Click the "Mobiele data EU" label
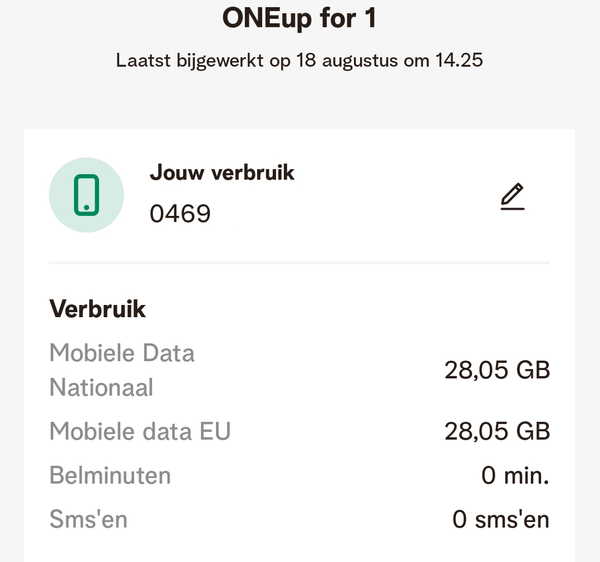This screenshot has width=600, height=562. (140, 431)
